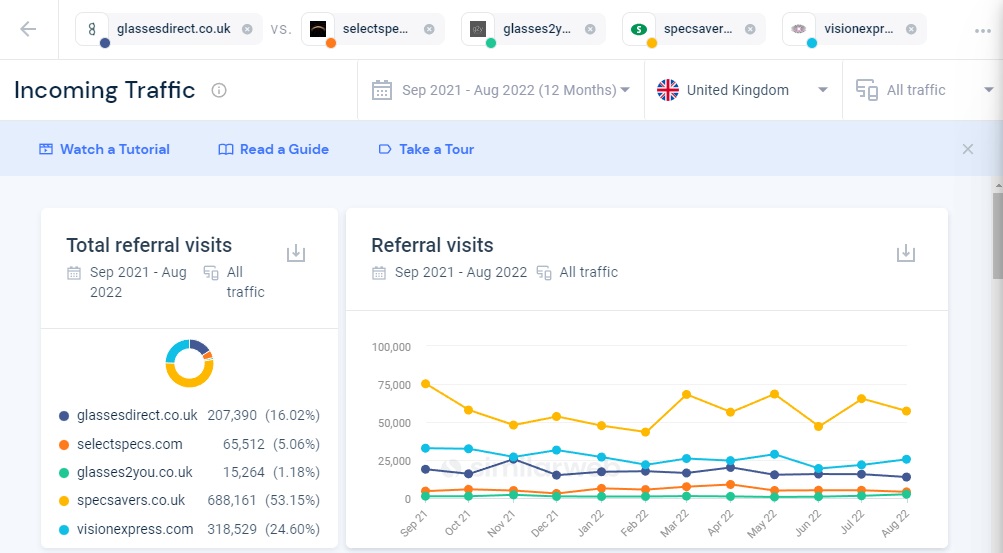Select selectspecs.com in the legend list
Image resolution: width=1003 pixels, height=553 pixels.
tap(130, 444)
